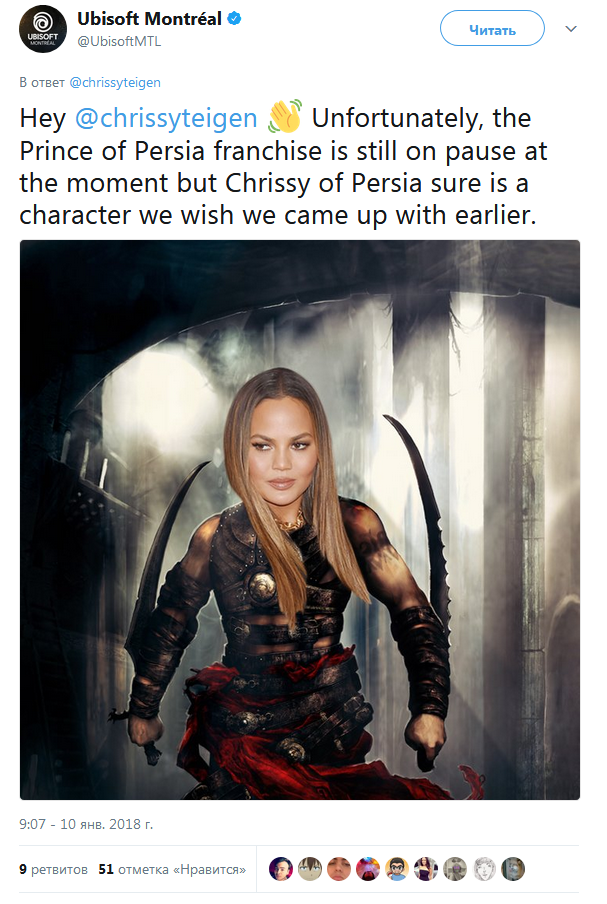Click the blue verified badge next to the name
The width and height of the screenshot is (607, 904).
pos(233,18)
